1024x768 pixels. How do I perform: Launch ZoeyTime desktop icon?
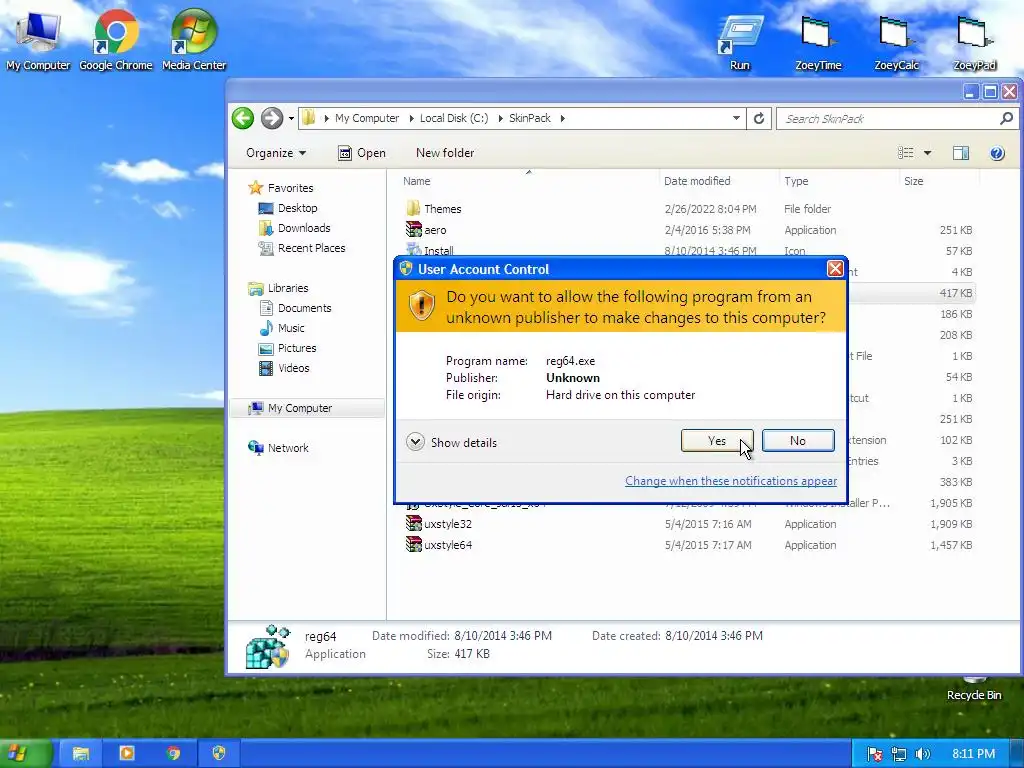(x=818, y=43)
